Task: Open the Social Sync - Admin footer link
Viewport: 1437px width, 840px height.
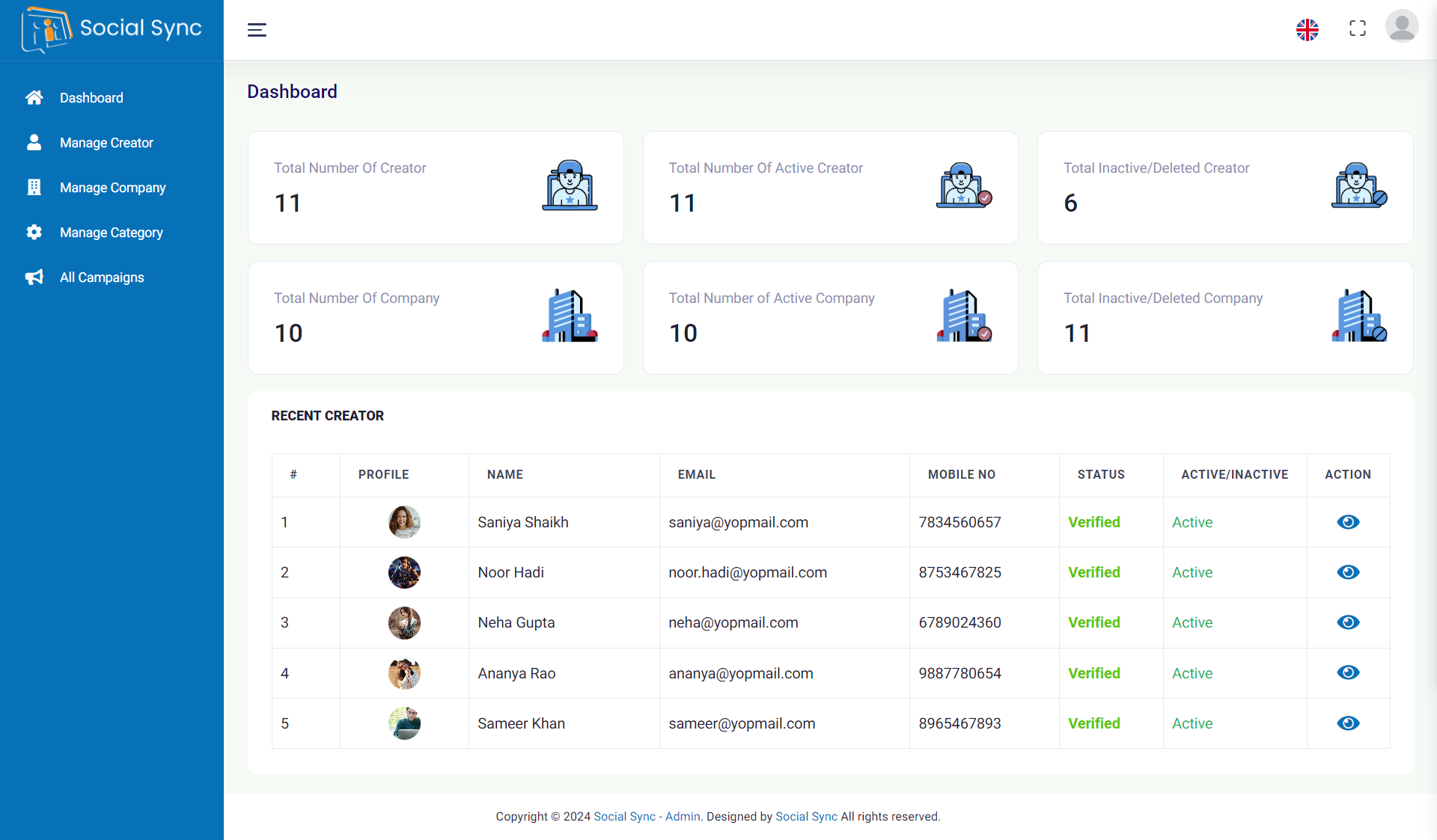Action: (646, 816)
